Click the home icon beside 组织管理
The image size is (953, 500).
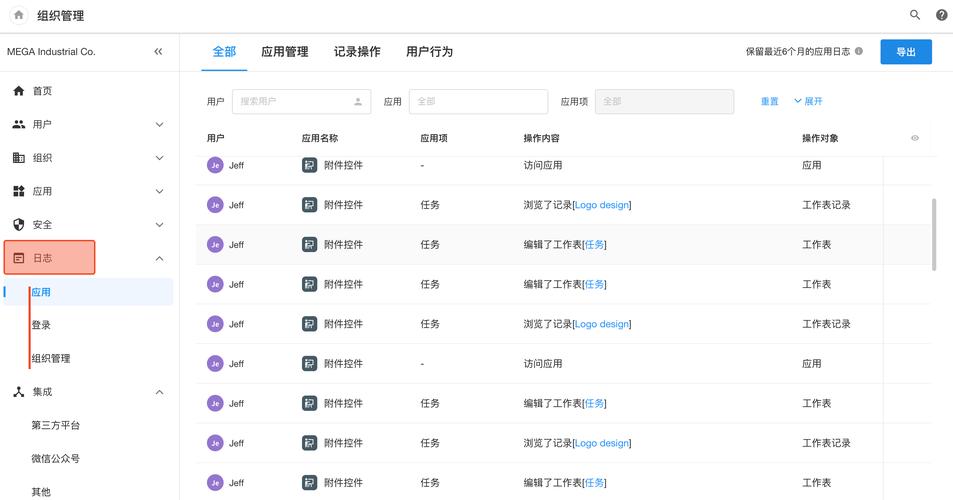click(18, 15)
